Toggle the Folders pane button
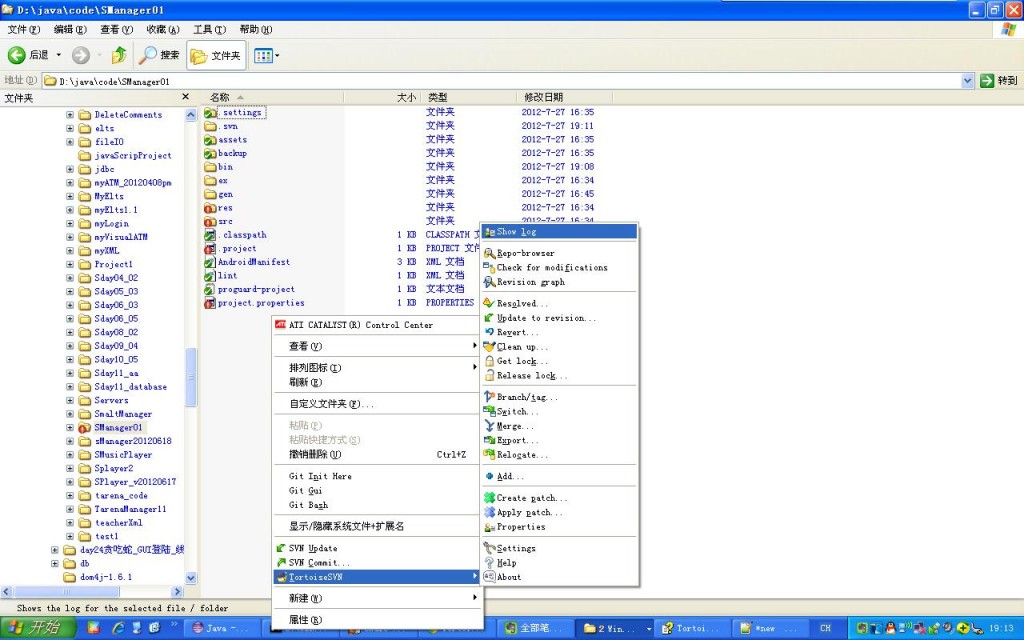Image resolution: width=1024 pixels, height=640 pixels. coord(216,56)
